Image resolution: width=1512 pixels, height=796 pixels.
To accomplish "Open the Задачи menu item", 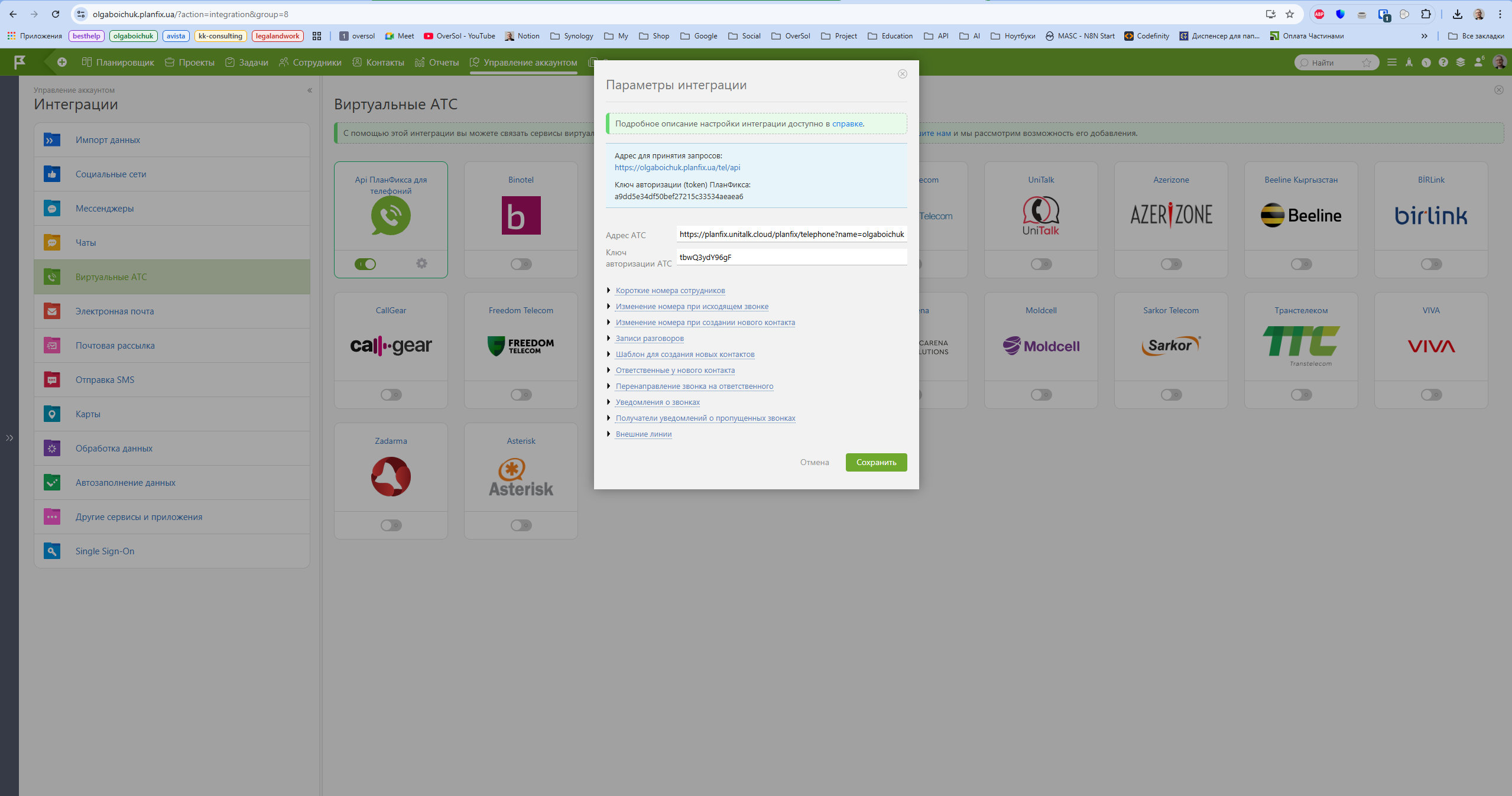I will point(247,62).
